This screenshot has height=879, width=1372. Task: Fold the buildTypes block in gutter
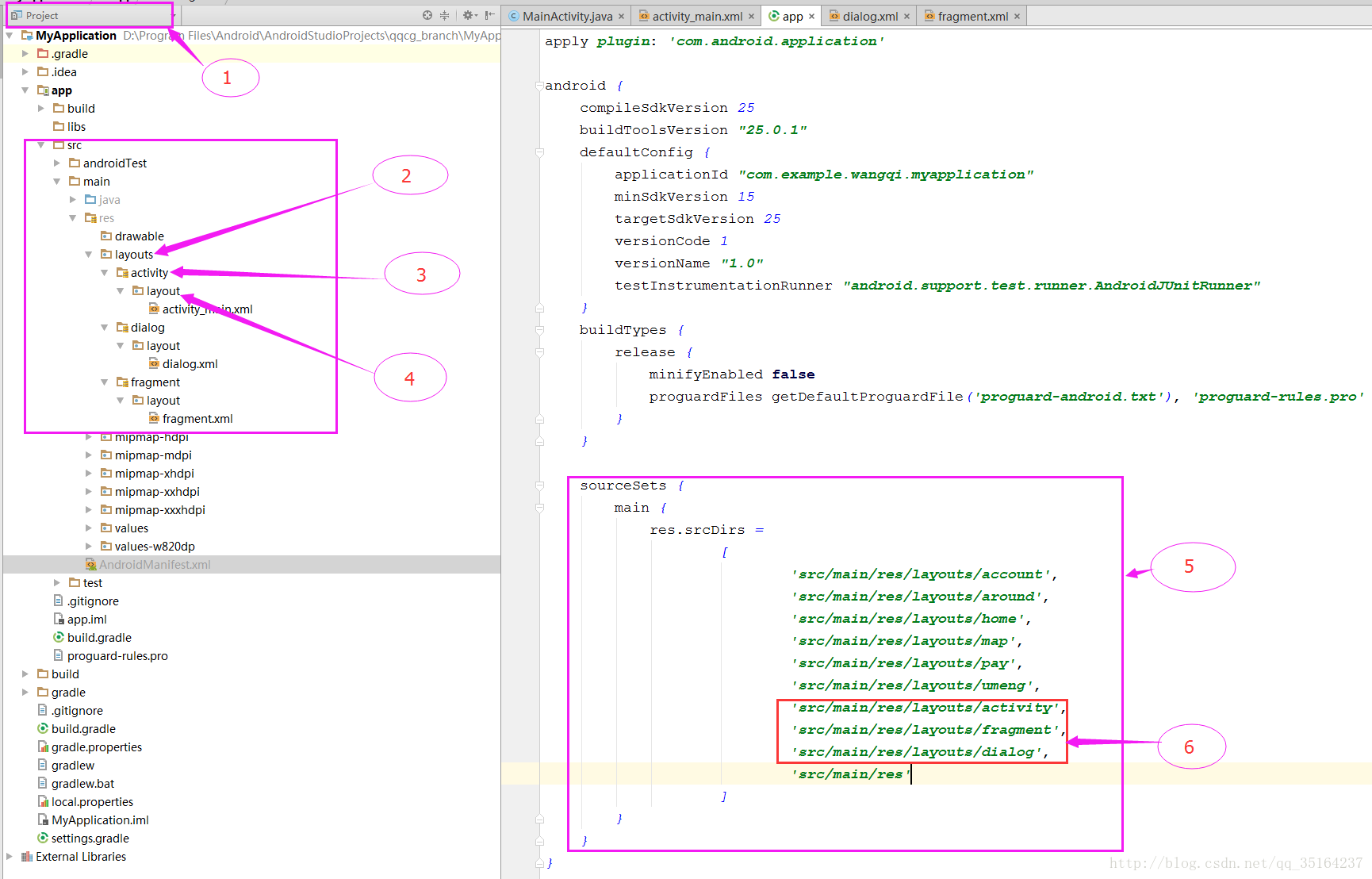[x=539, y=330]
